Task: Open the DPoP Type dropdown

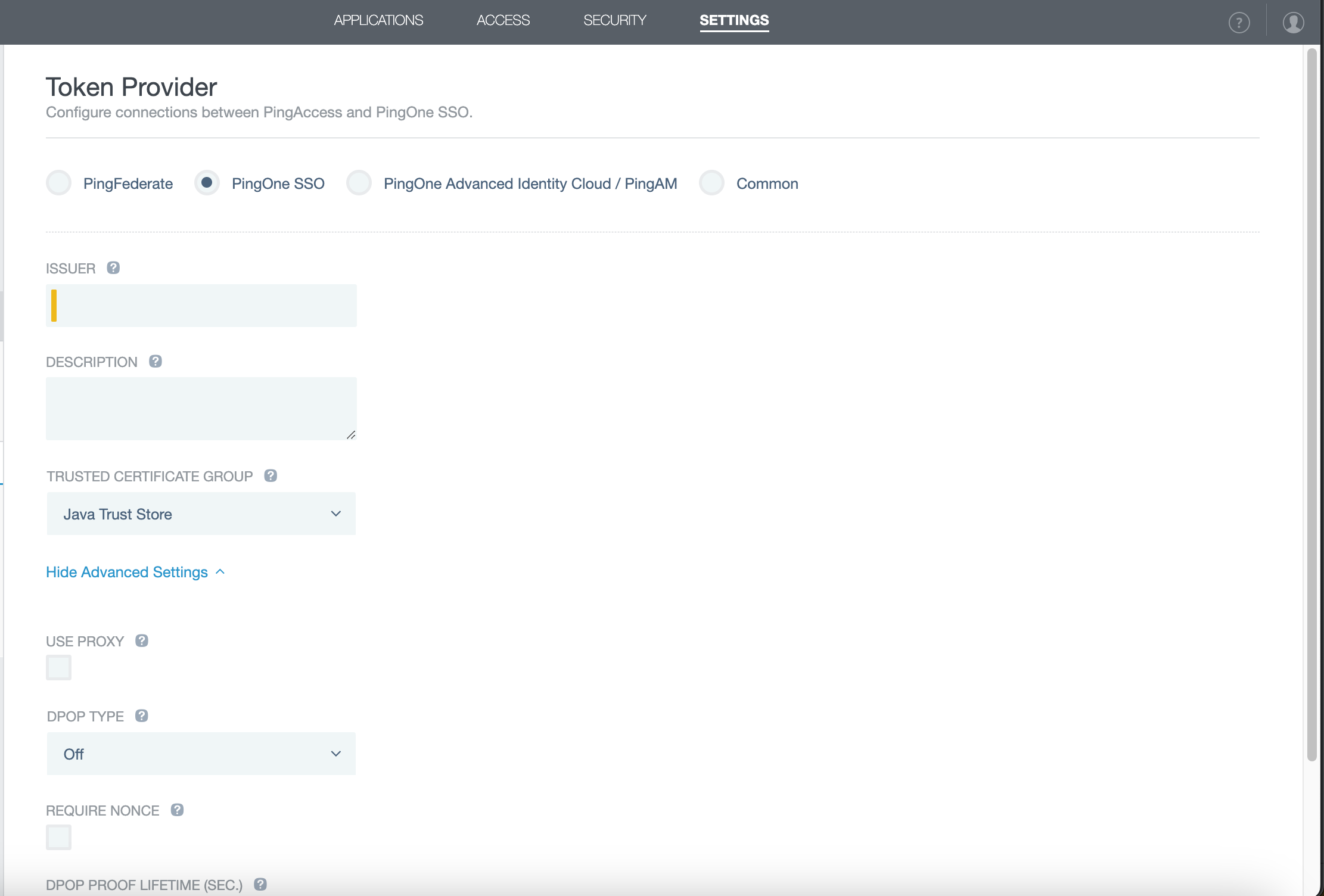Action: (x=201, y=754)
